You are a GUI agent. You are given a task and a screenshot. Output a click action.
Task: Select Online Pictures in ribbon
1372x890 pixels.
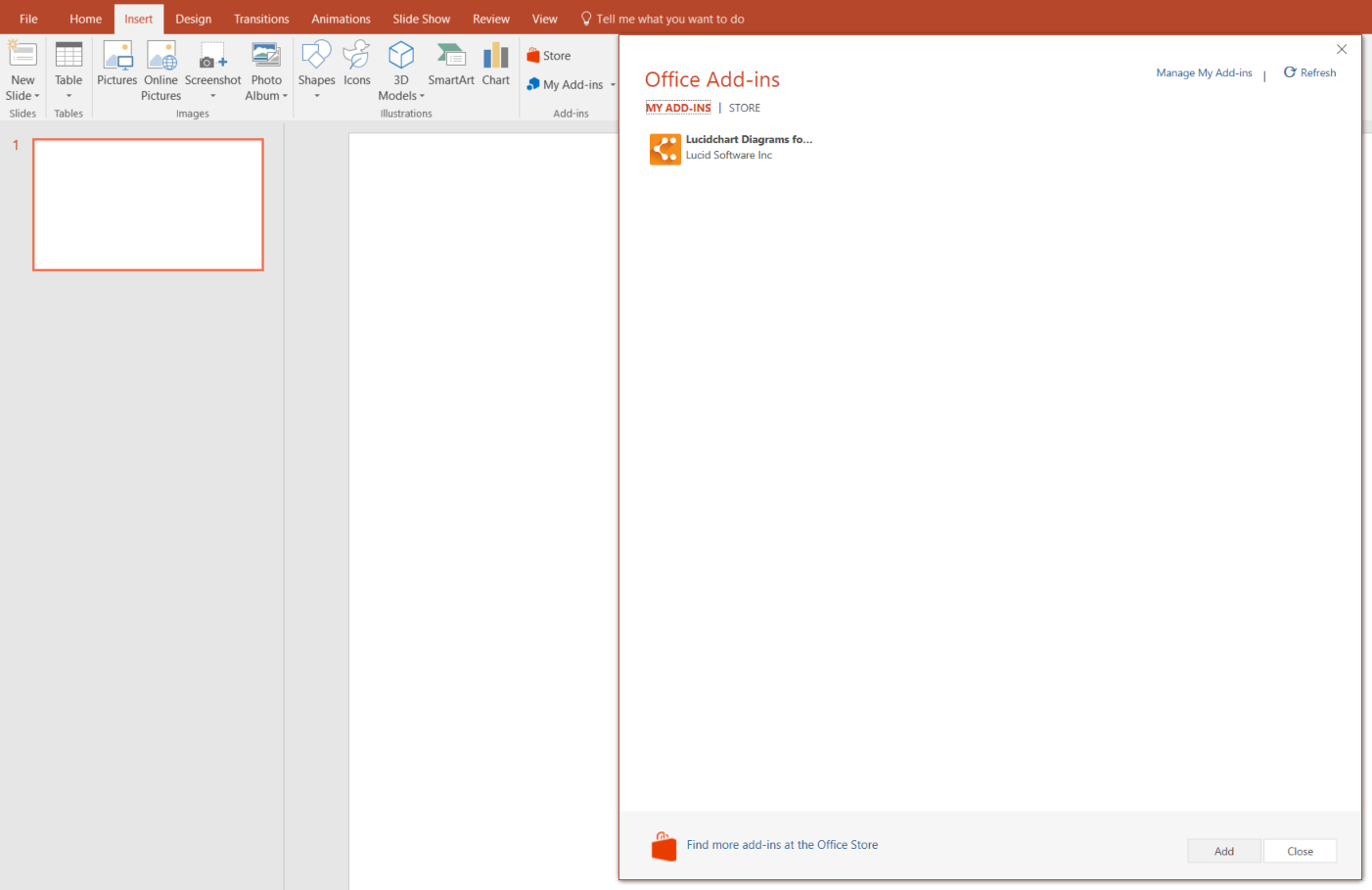pos(161,70)
